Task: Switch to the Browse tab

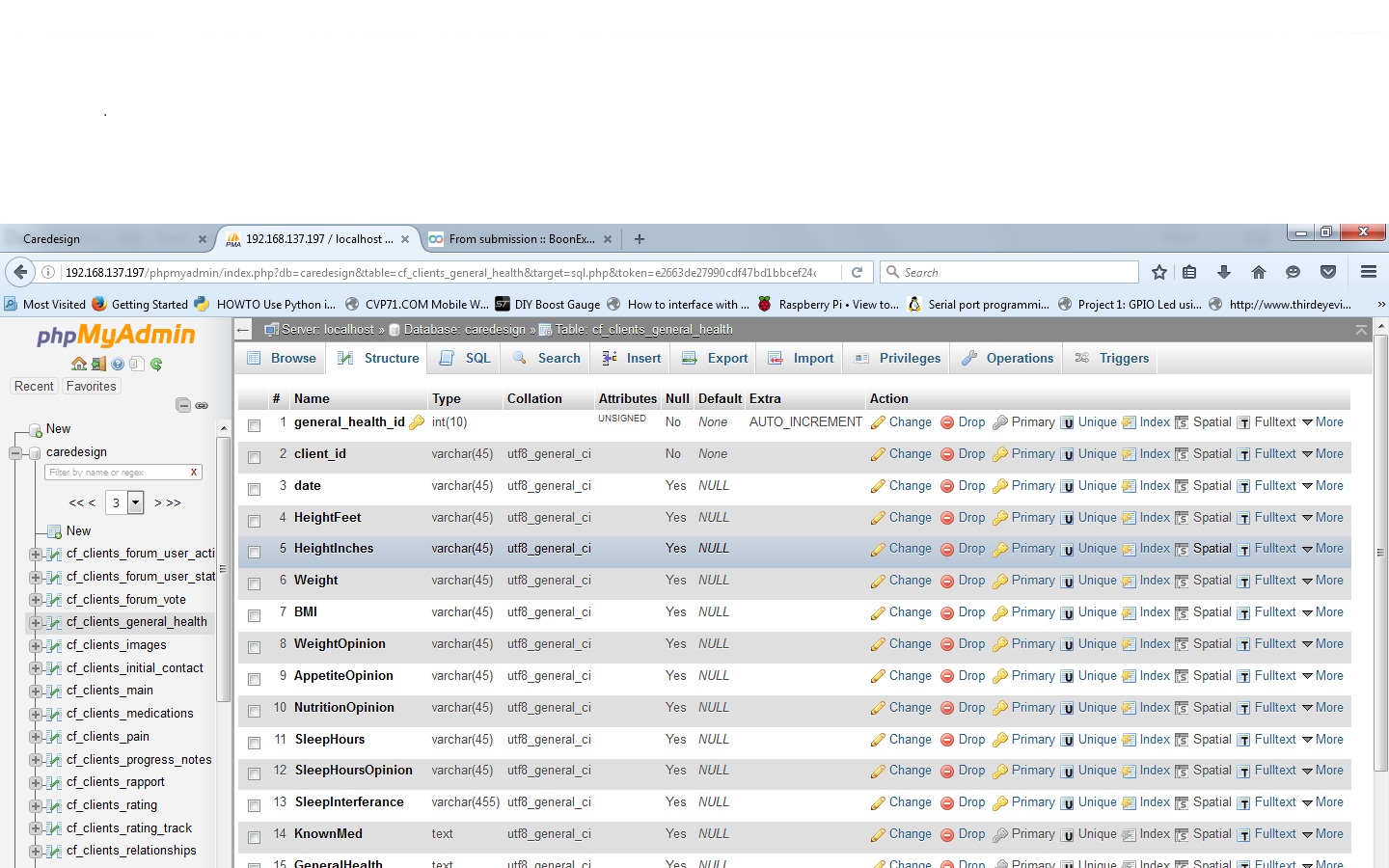Action: [x=283, y=358]
